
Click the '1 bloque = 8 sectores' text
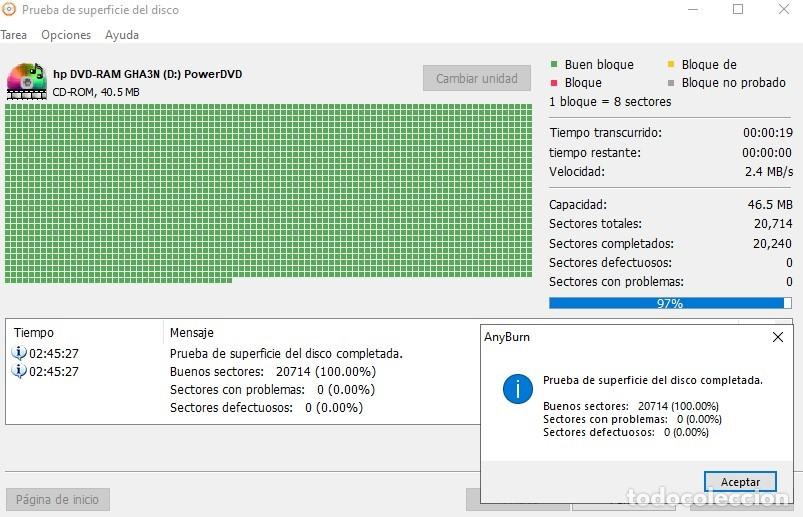[x=610, y=101]
